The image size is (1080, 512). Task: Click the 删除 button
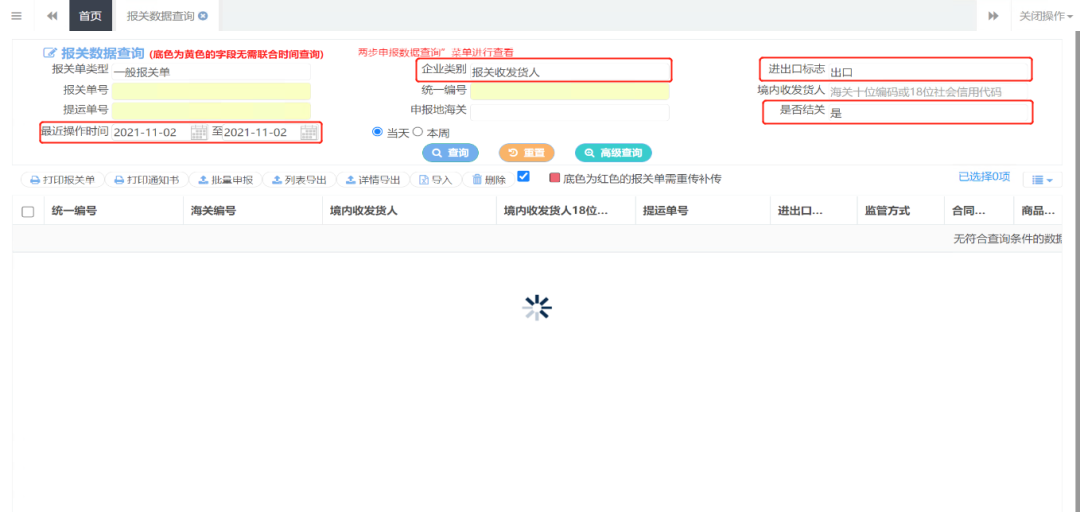(x=488, y=180)
